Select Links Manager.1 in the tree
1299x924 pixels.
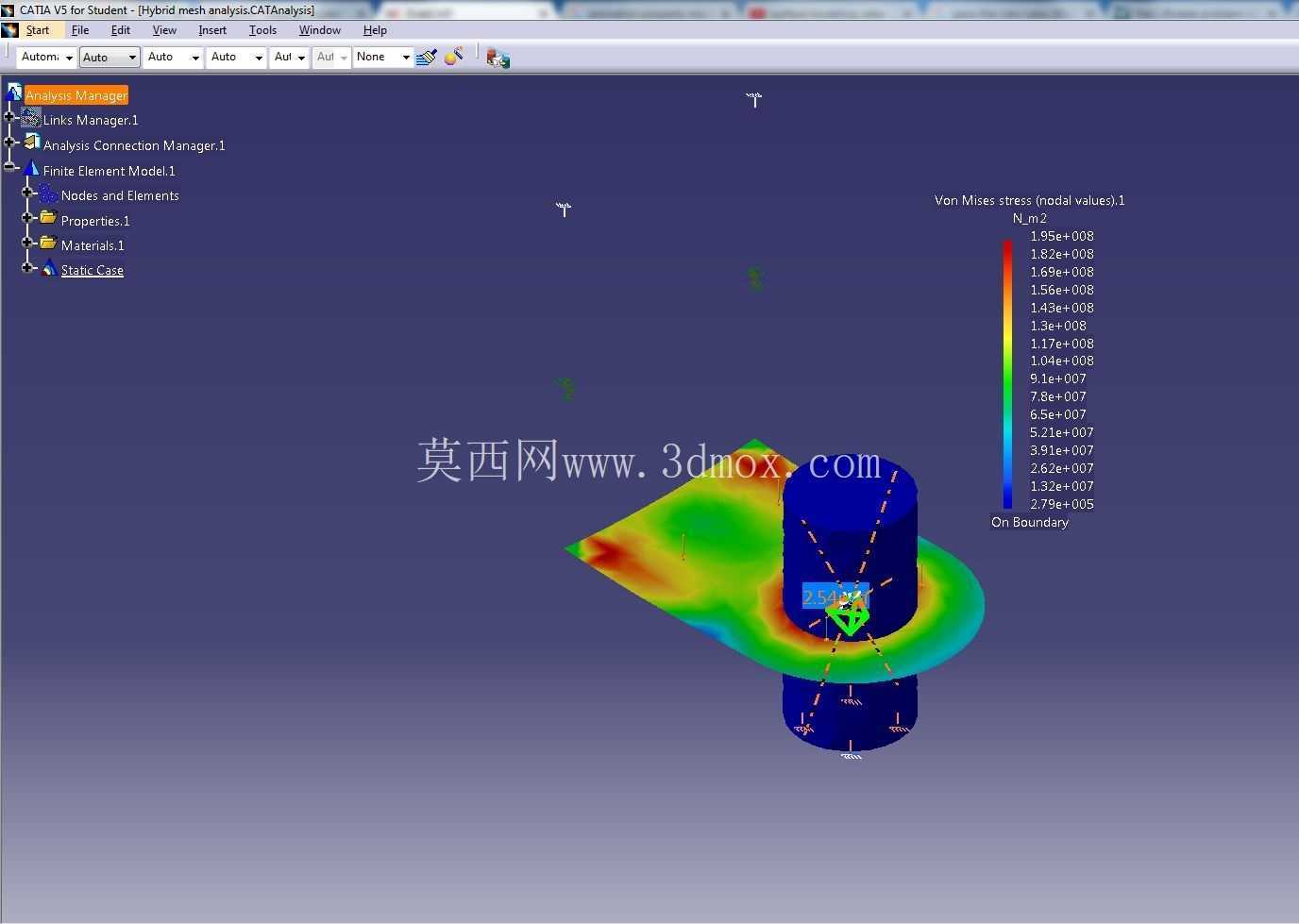click(x=91, y=120)
